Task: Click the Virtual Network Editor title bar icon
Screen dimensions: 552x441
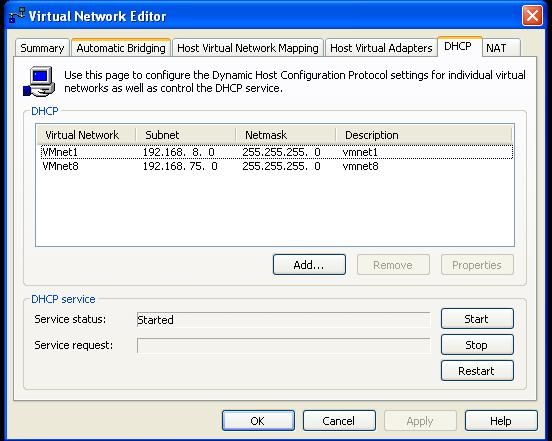Action: click(17, 15)
